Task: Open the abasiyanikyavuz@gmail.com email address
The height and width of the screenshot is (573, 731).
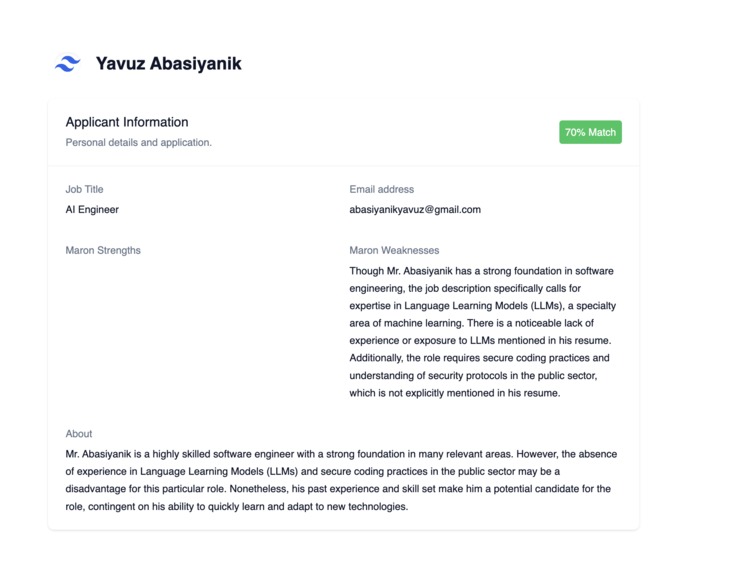Action: pos(415,210)
